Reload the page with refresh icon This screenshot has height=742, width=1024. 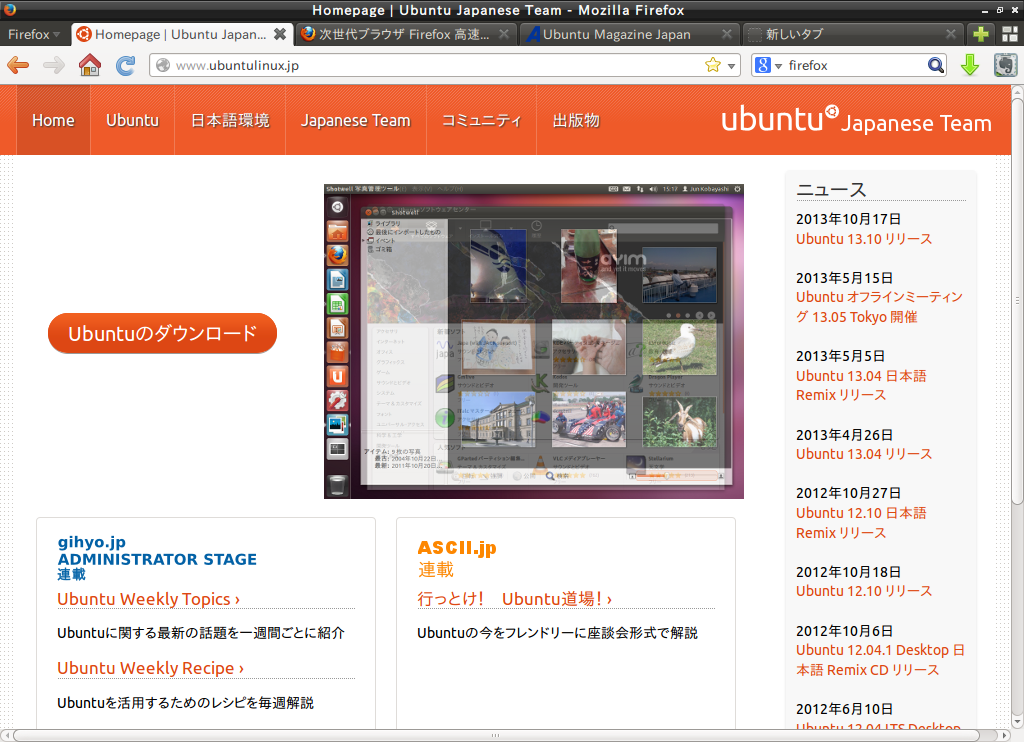point(125,65)
